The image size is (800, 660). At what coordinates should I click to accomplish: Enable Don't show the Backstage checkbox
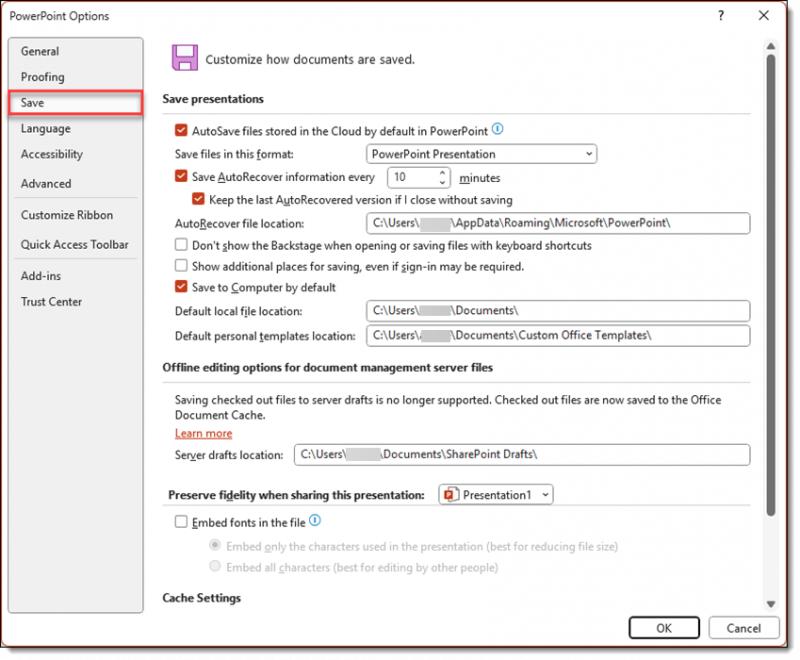click(181, 245)
